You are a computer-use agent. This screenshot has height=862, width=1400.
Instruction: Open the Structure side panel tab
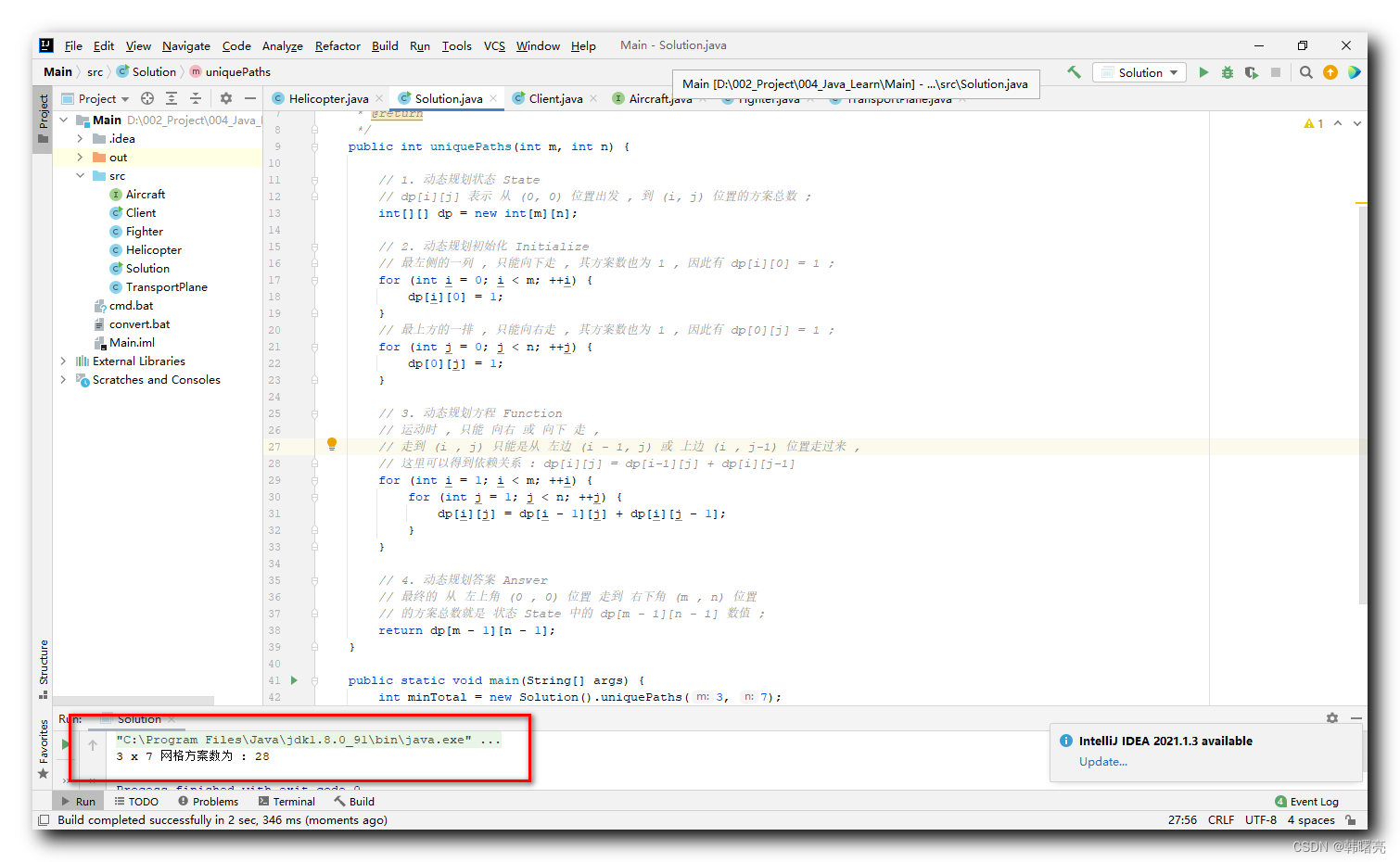pyautogui.click(x=44, y=668)
